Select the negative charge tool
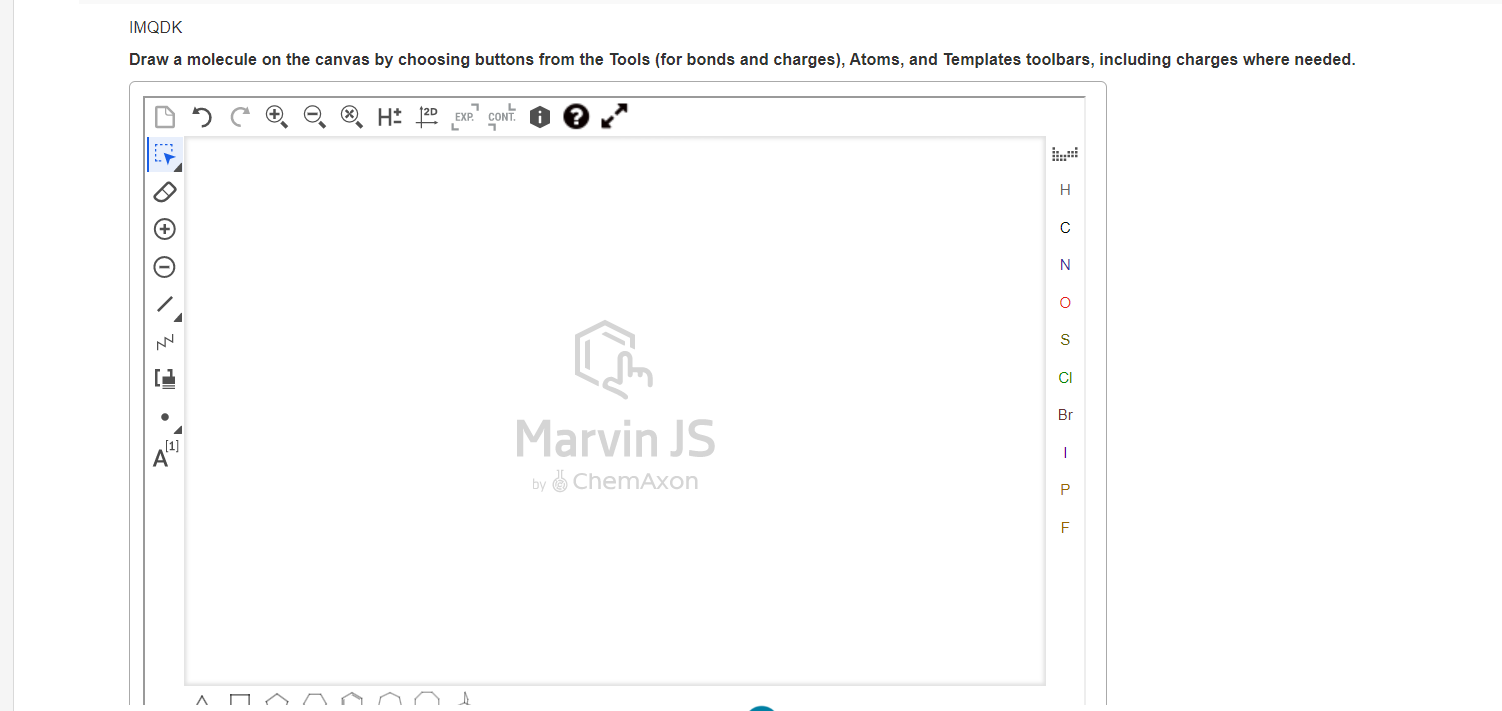 click(164, 267)
